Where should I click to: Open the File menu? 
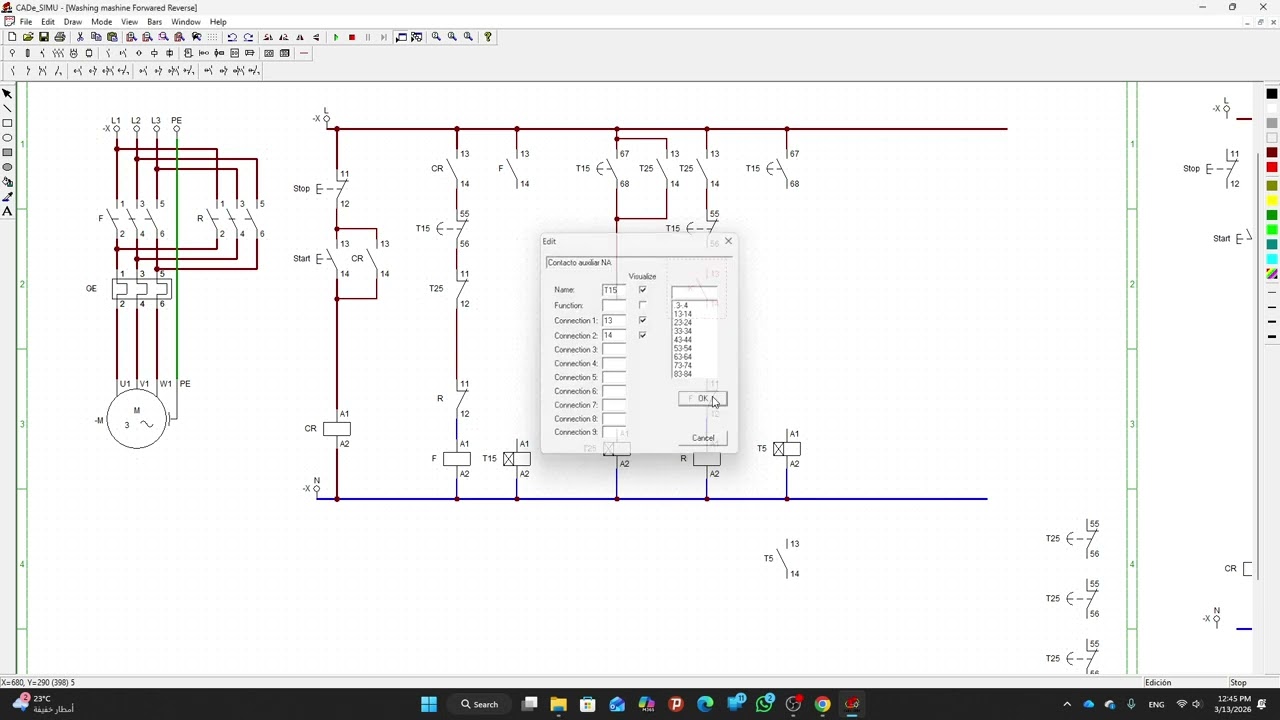pyautogui.click(x=26, y=21)
